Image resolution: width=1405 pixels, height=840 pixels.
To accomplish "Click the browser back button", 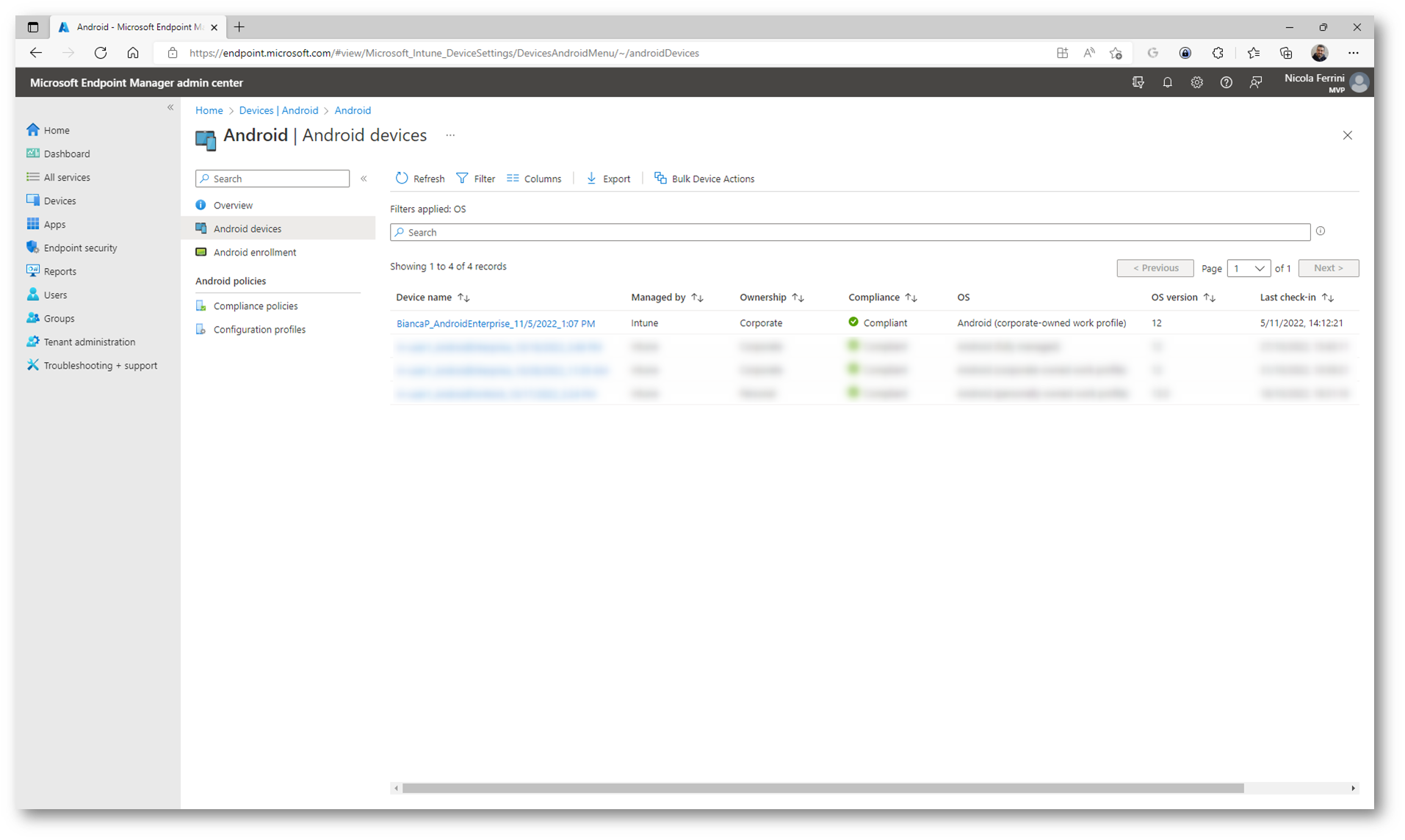I will [x=36, y=53].
